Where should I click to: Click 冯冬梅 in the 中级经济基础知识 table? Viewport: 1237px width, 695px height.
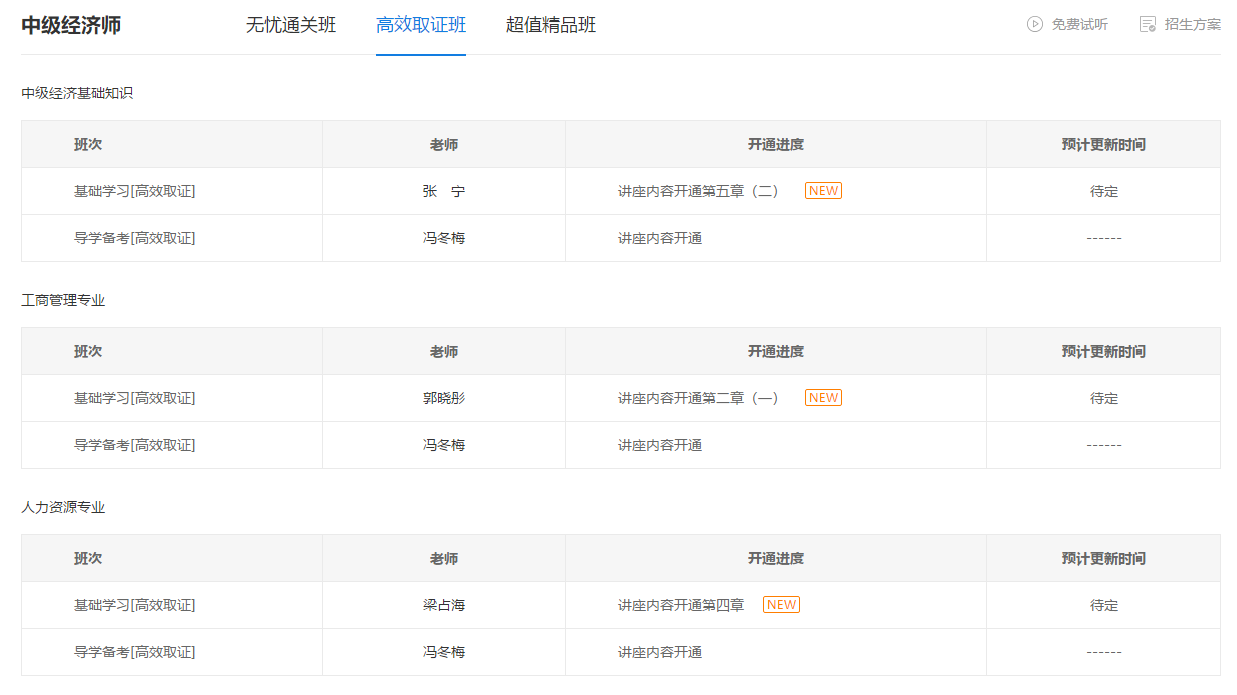444,238
